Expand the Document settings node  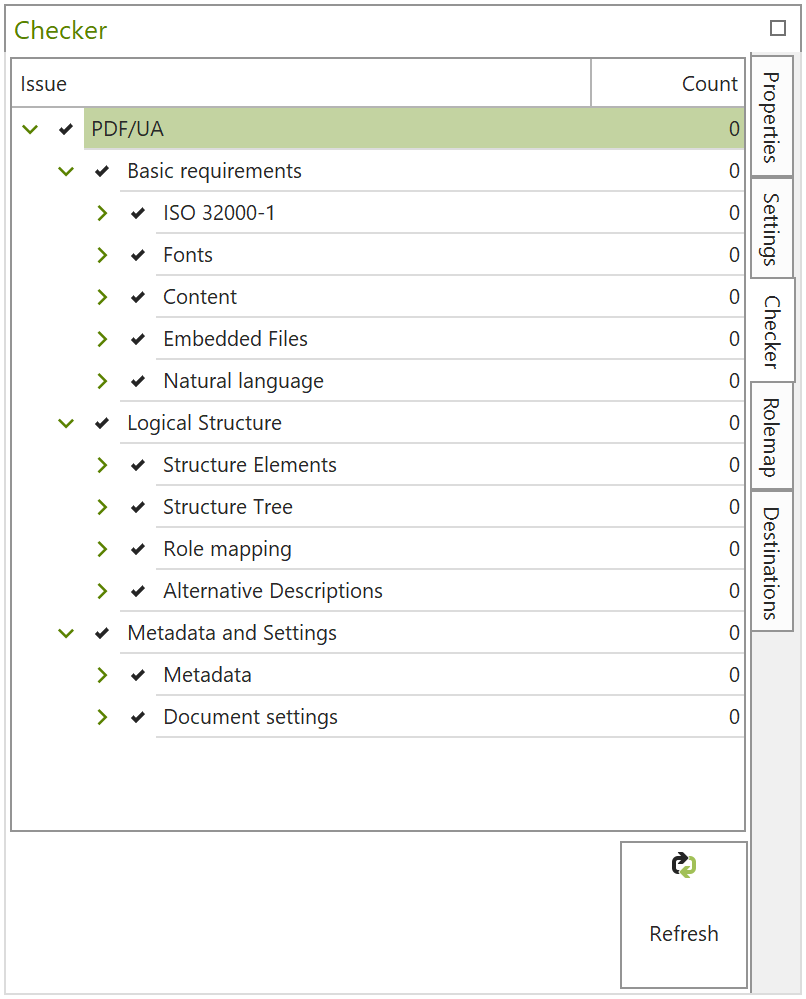(x=102, y=717)
